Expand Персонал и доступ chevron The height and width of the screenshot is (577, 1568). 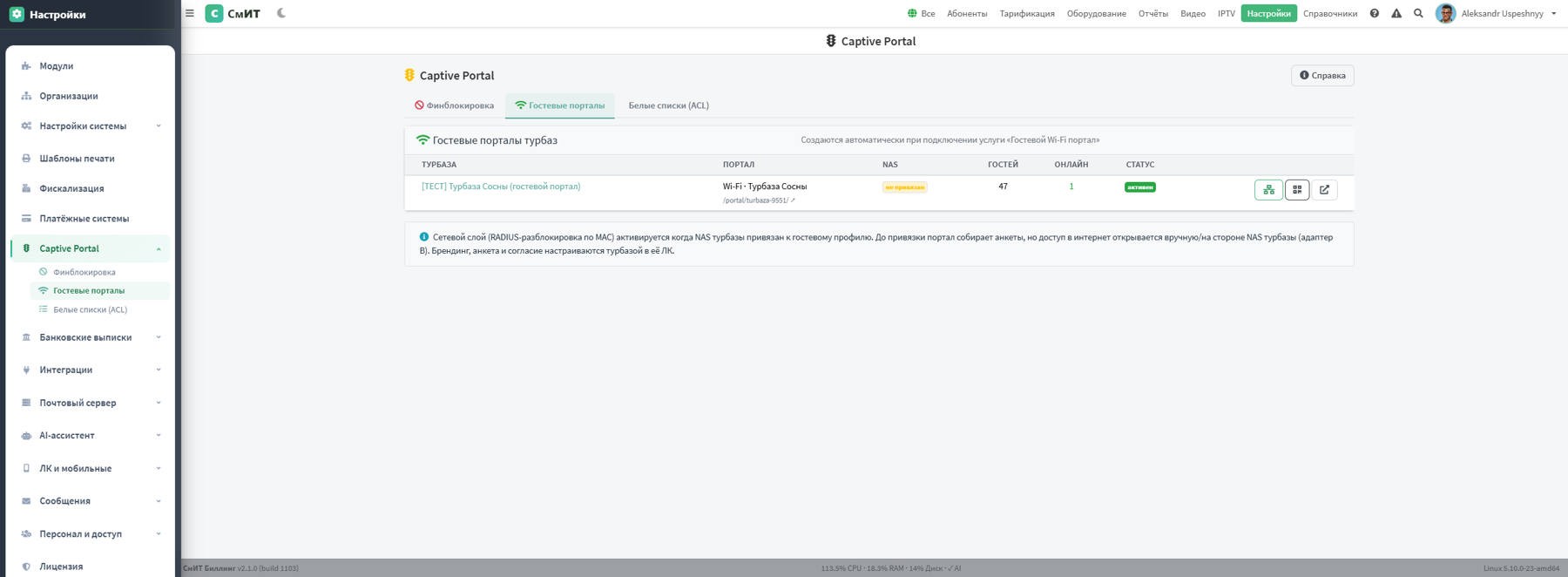click(x=159, y=533)
